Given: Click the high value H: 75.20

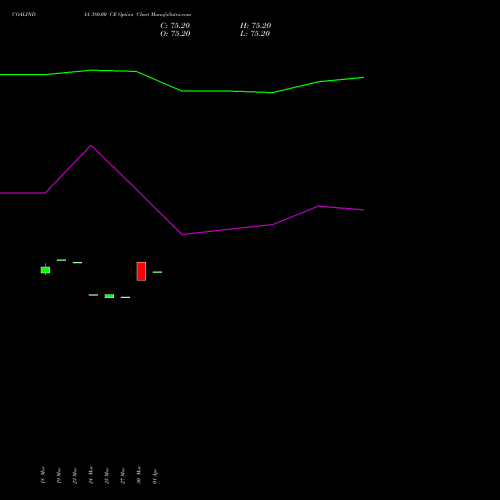Looking at the screenshot, I should [x=255, y=26].
